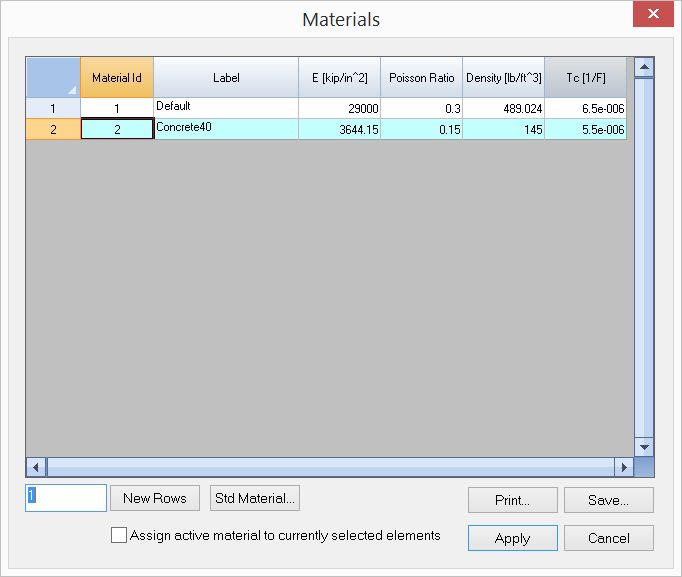The height and width of the screenshot is (577, 682).
Task: Select the Concrete40 label cell
Action: [226, 129]
